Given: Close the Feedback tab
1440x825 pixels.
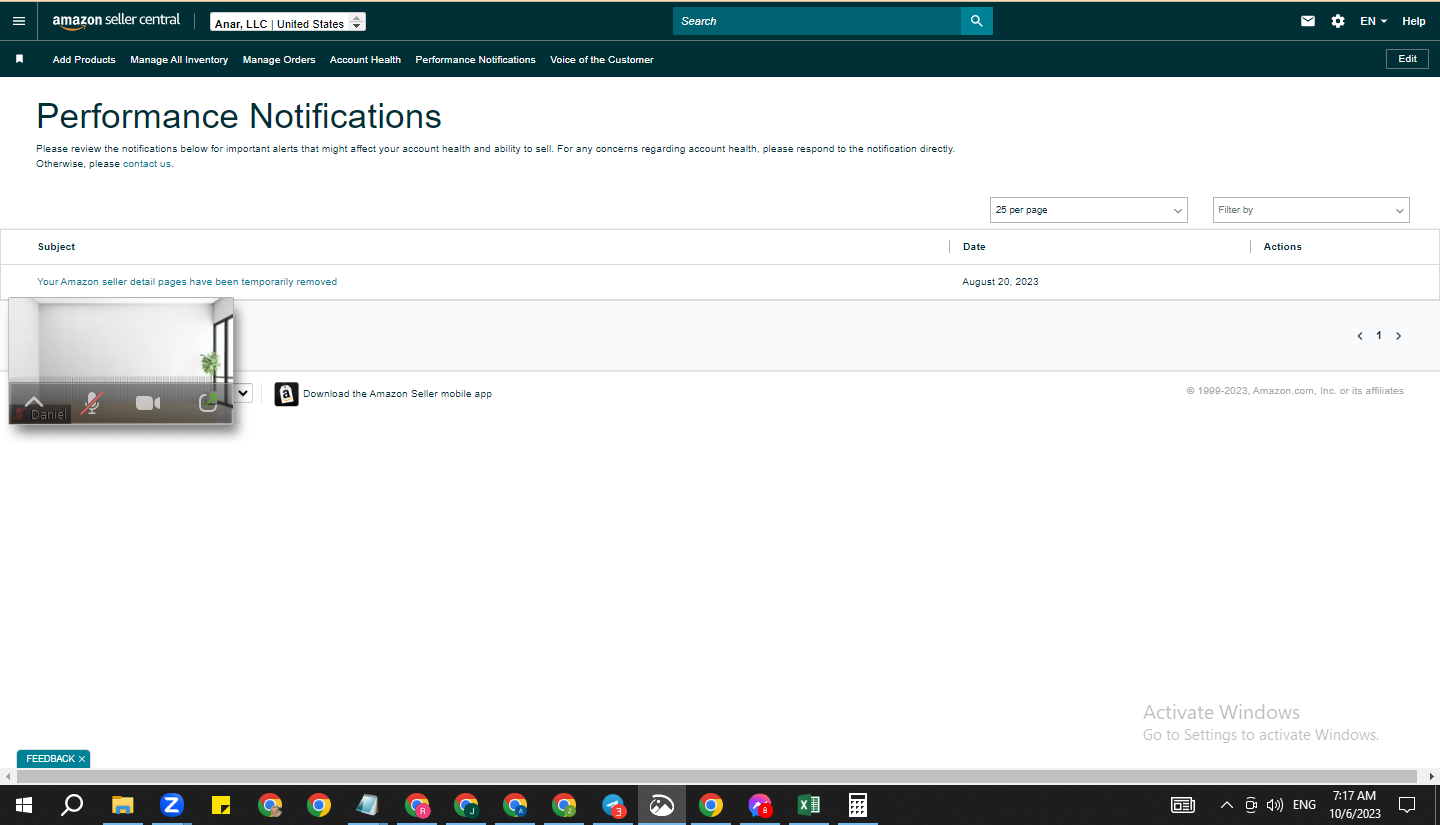Looking at the screenshot, I should (82, 759).
